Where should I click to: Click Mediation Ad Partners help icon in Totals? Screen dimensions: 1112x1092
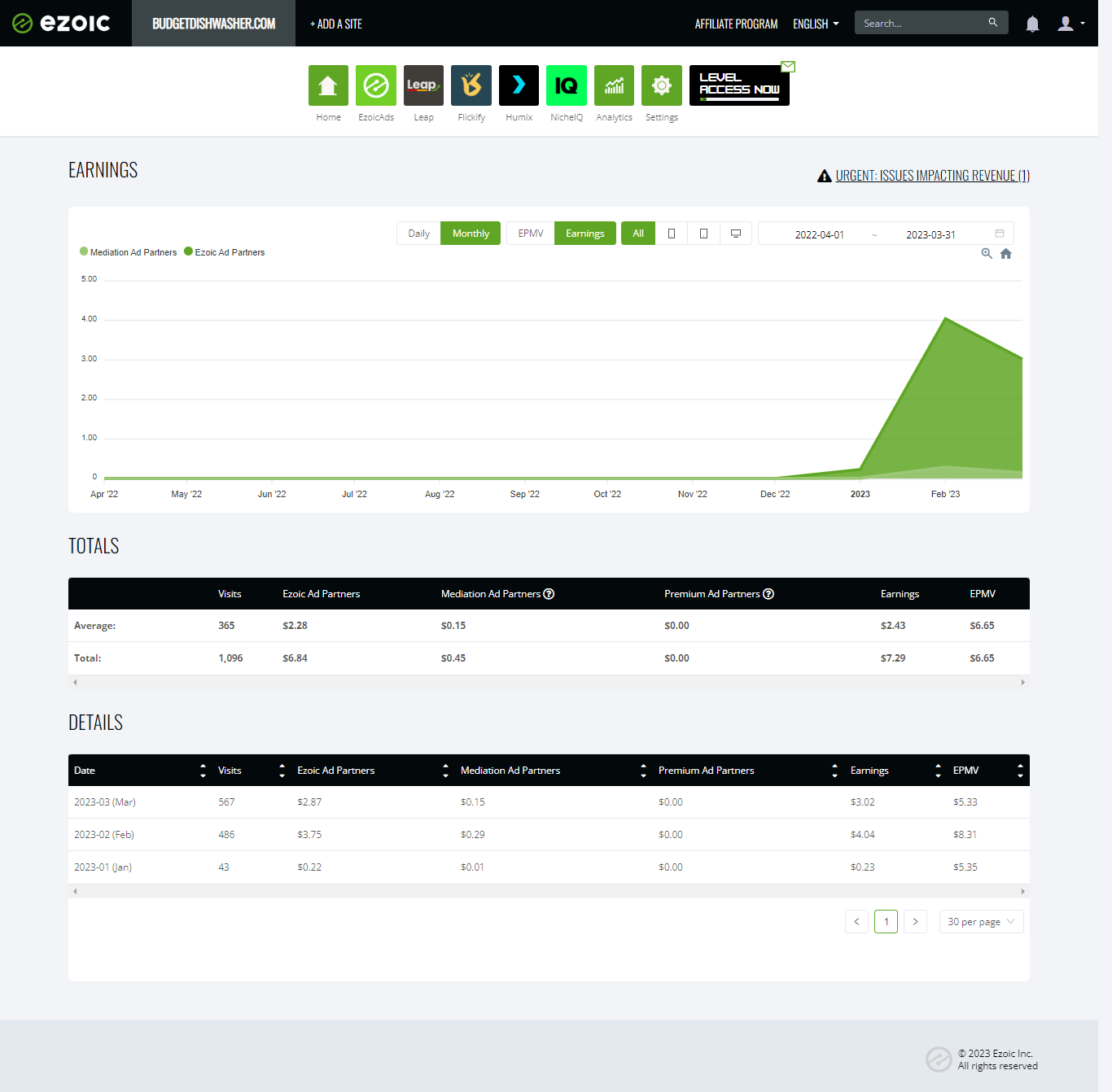(x=549, y=594)
